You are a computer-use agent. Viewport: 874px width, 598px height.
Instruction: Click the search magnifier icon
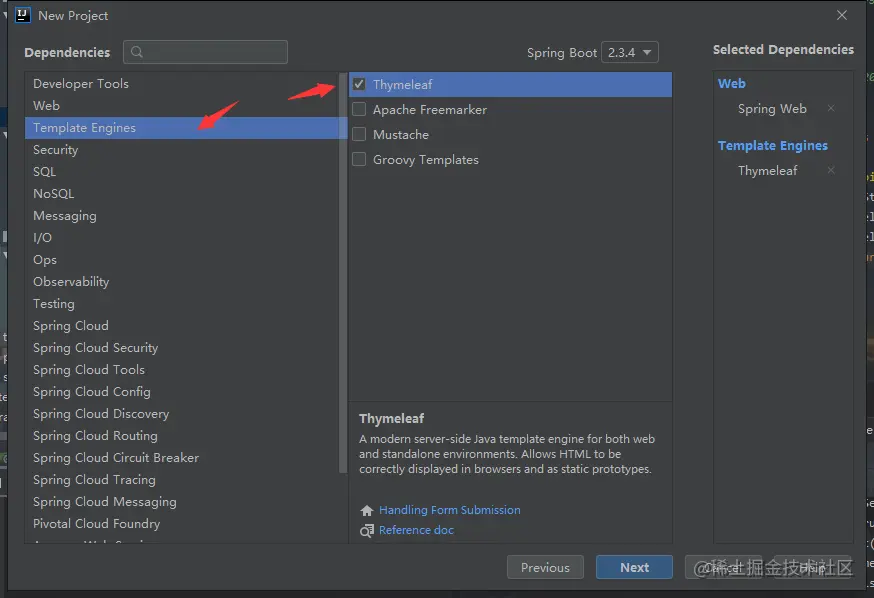click(137, 52)
